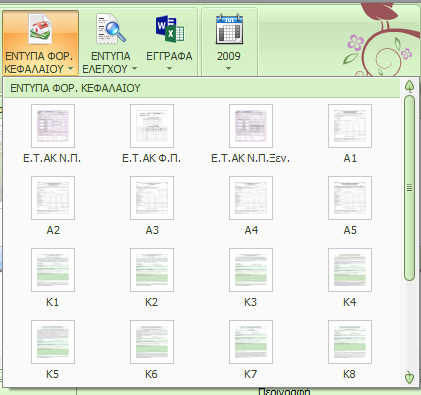
Task: Open the Ε.Τ.ΑΚ Ν.Π. form thumbnail
Action: pyautogui.click(x=53, y=126)
